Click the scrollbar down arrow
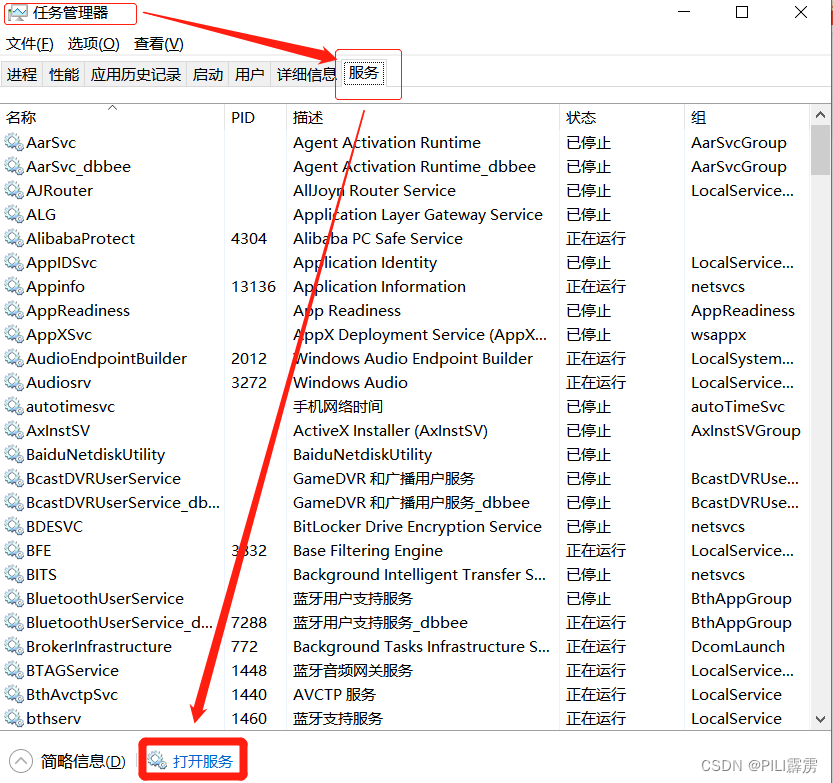The image size is (833, 783). [820, 719]
